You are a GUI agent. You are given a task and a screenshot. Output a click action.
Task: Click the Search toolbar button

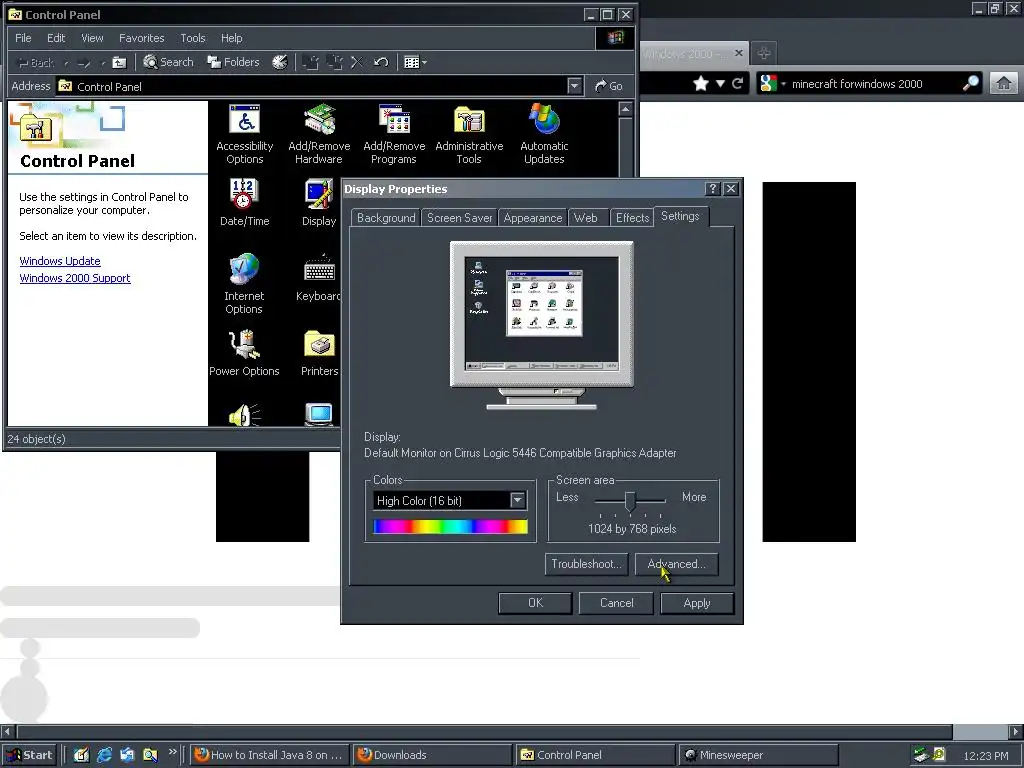point(168,62)
